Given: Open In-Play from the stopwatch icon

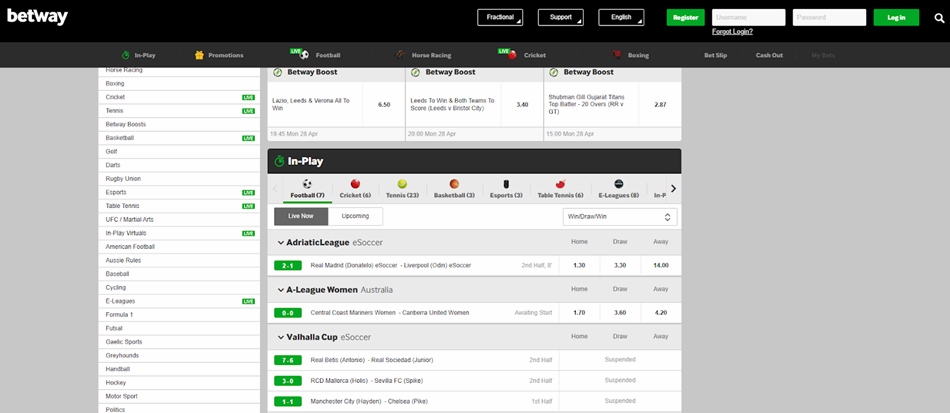Looking at the screenshot, I should pos(126,55).
